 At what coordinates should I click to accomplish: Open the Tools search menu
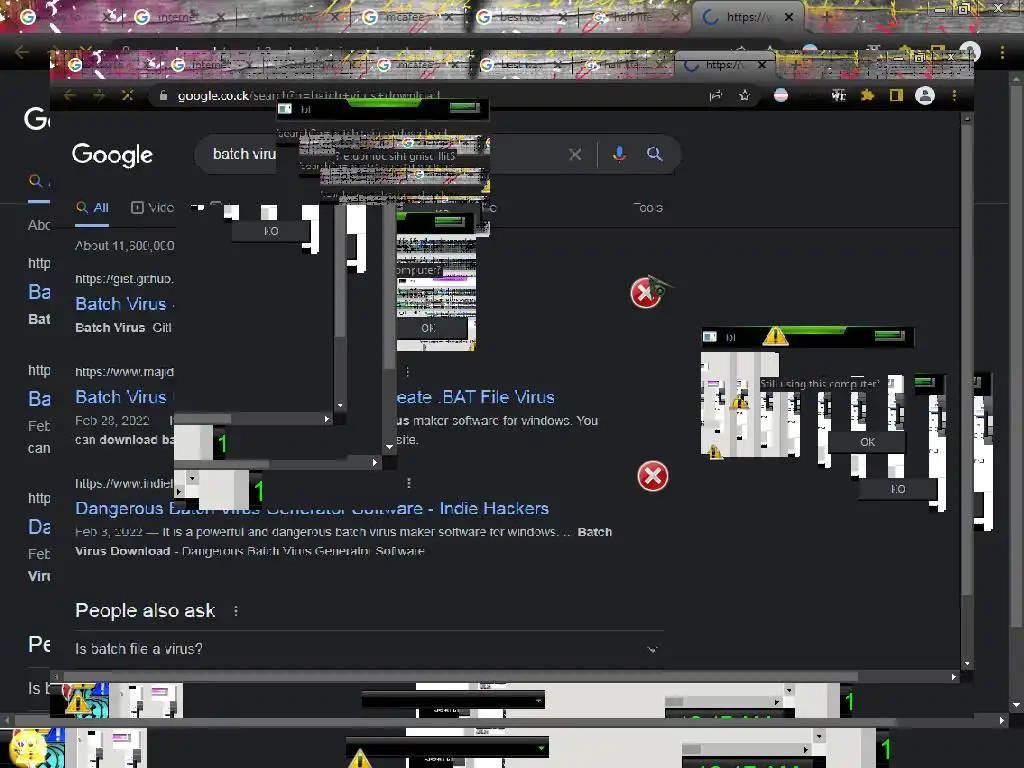(648, 208)
